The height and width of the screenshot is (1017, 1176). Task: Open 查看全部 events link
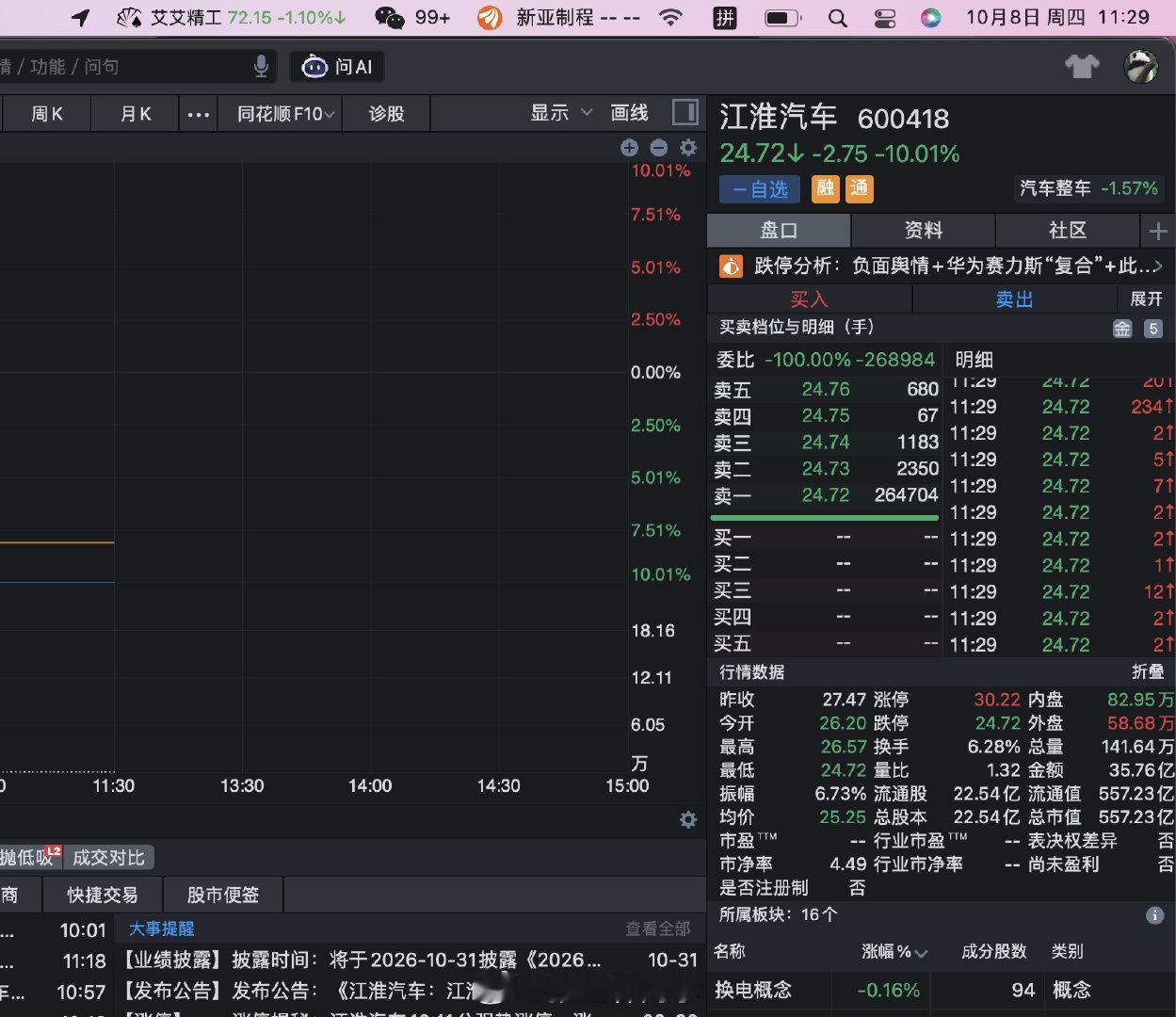pos(657,929)
